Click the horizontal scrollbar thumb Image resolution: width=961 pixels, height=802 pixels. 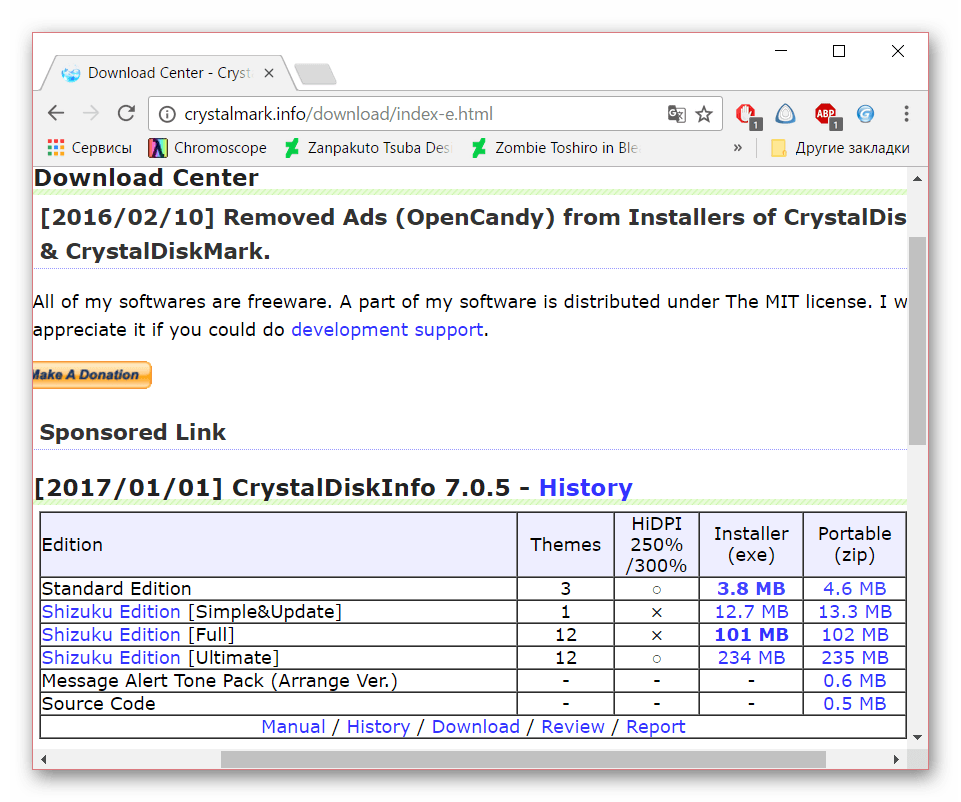pyautogui.click(x=523, y=759)
